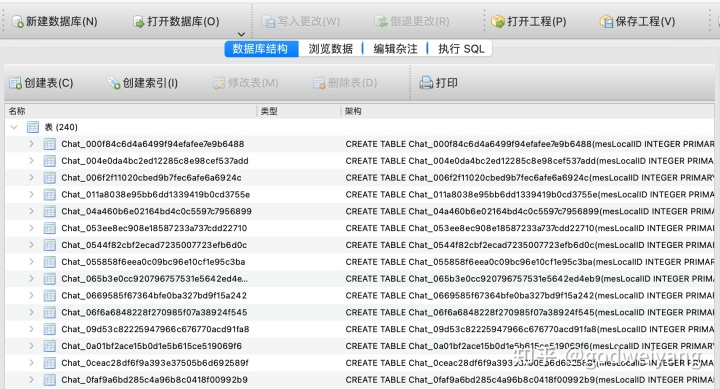
Task: Save project with 保存工程(V)
Action: (637, 22)
